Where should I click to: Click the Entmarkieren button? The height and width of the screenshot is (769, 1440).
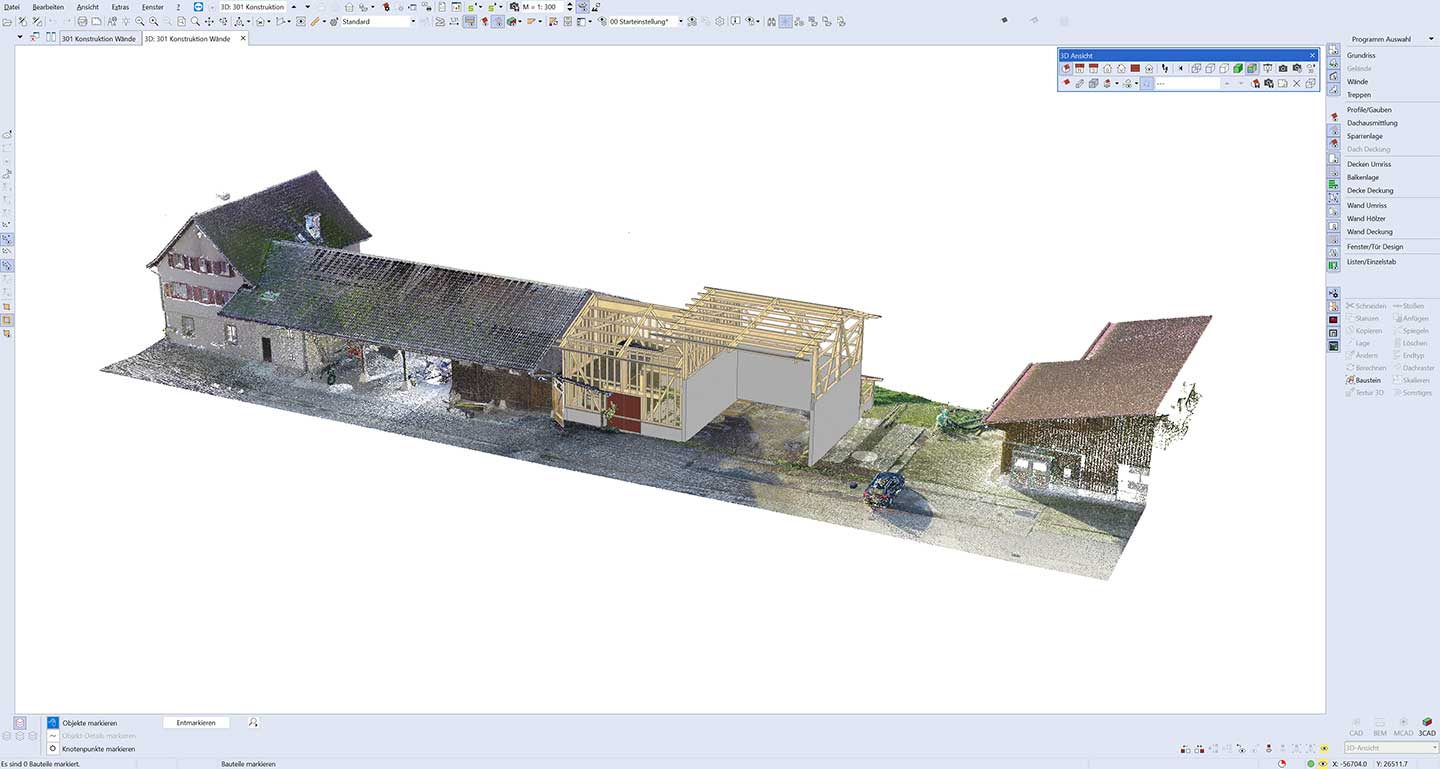pyautogui.click(x=196, y=722)
